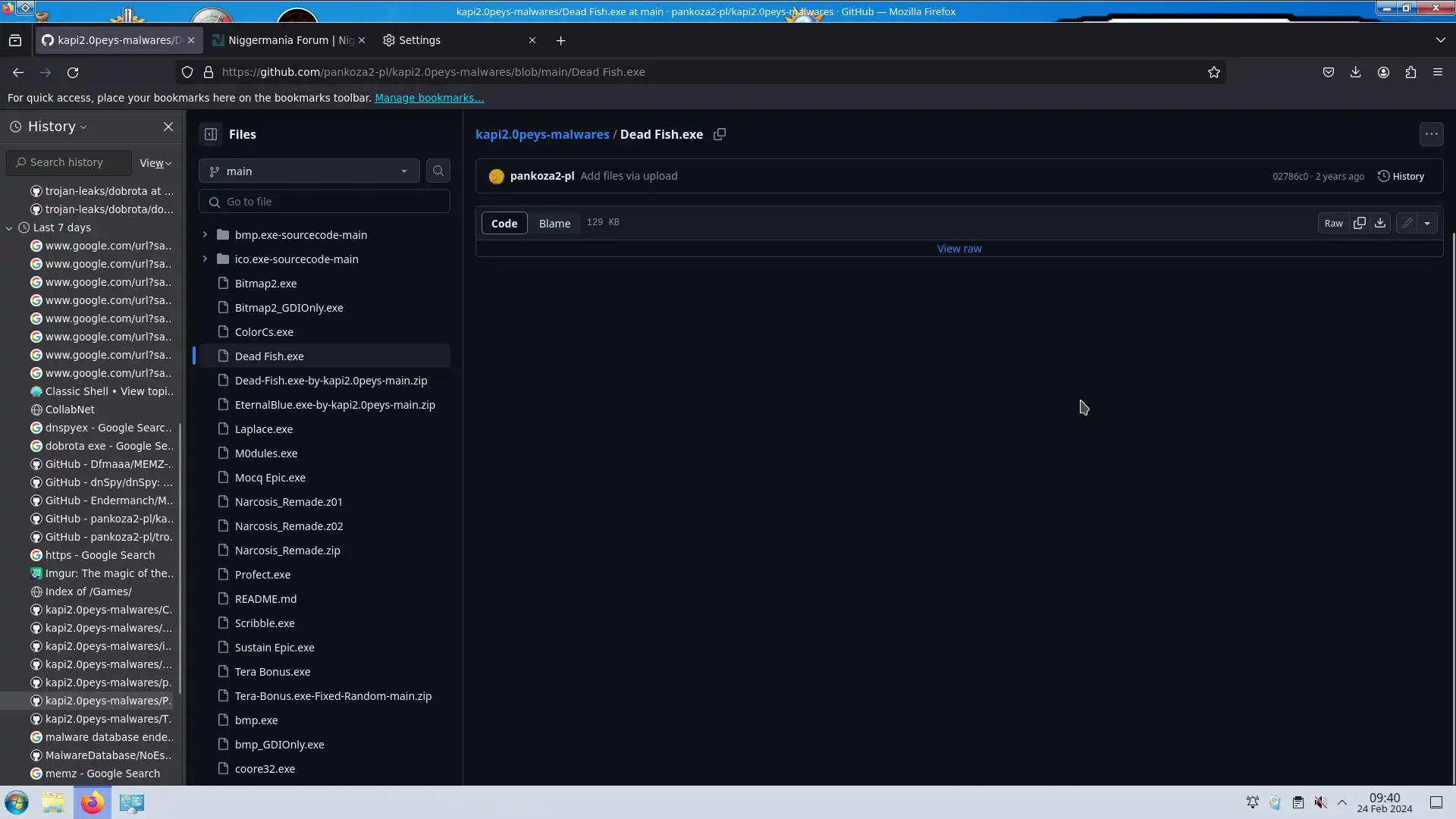
Task: Expand the bmp.exe-sourcecode-main folder
Action: pos(205,235)
